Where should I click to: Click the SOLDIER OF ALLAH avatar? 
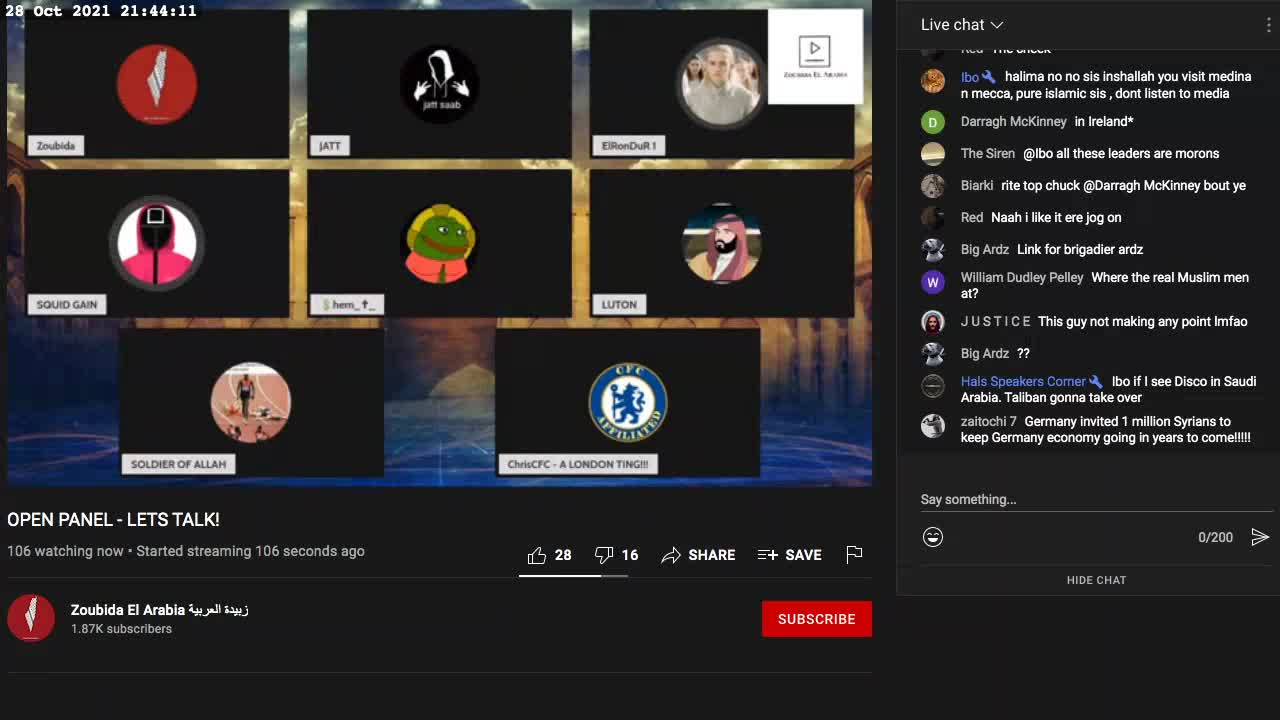tap(251, 402)
